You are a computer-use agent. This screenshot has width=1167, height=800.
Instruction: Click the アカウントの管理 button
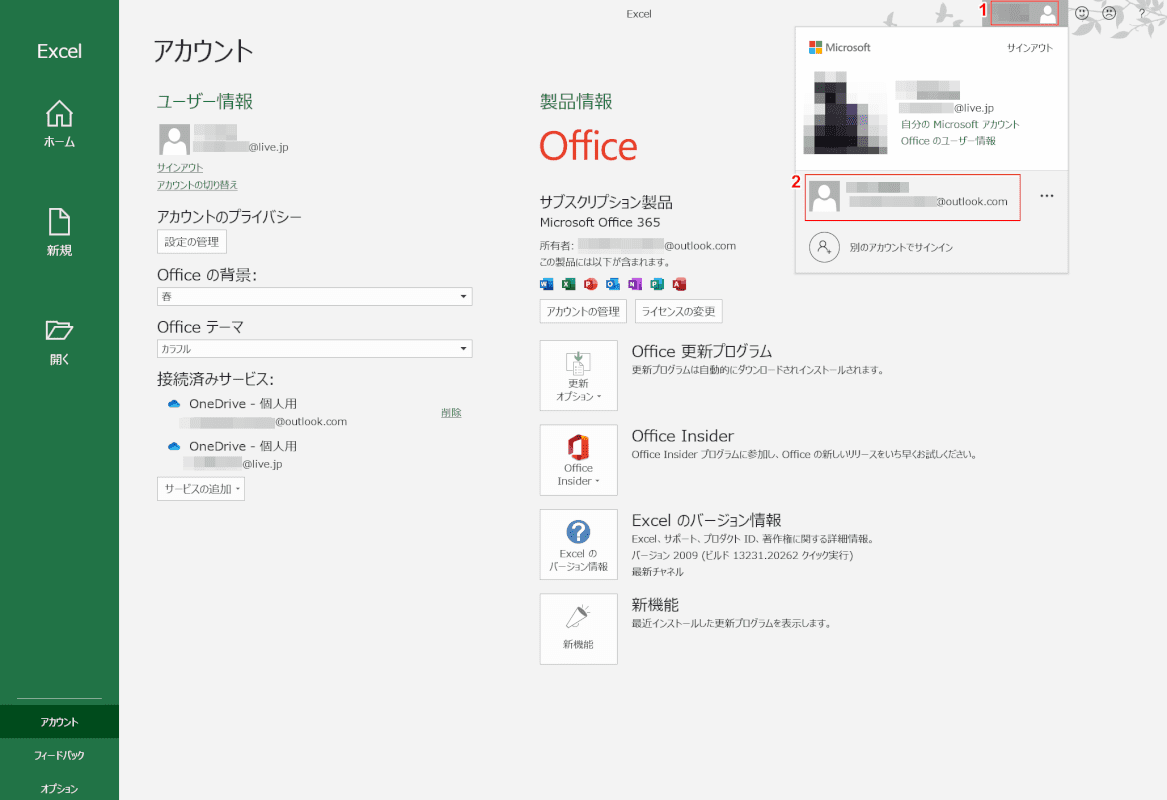[583, 311]
